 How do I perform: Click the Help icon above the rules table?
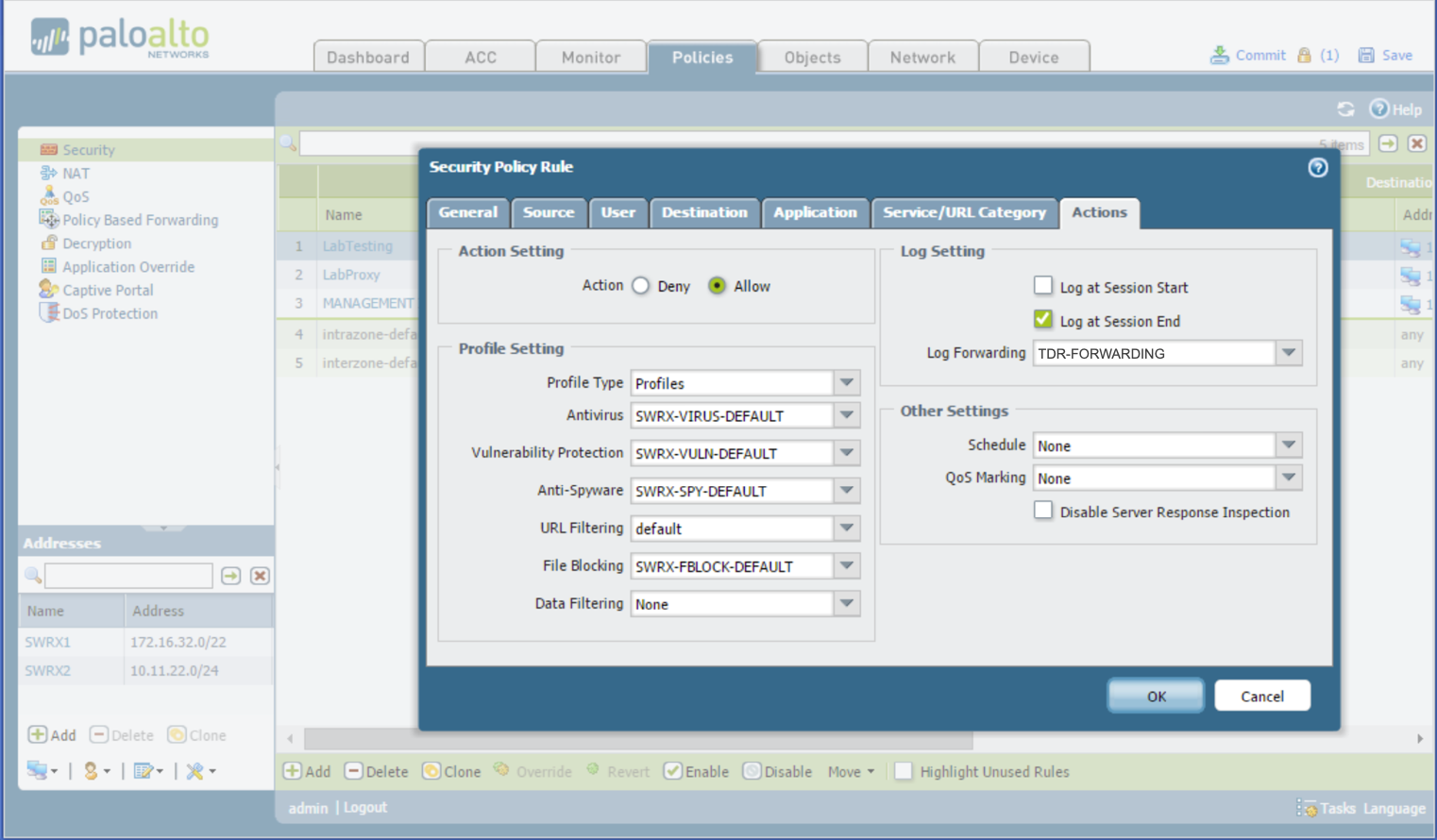pos(1379,109)
